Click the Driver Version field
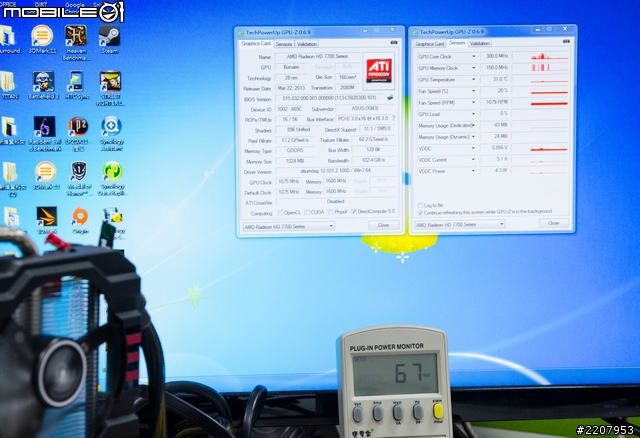 point(335,171)
